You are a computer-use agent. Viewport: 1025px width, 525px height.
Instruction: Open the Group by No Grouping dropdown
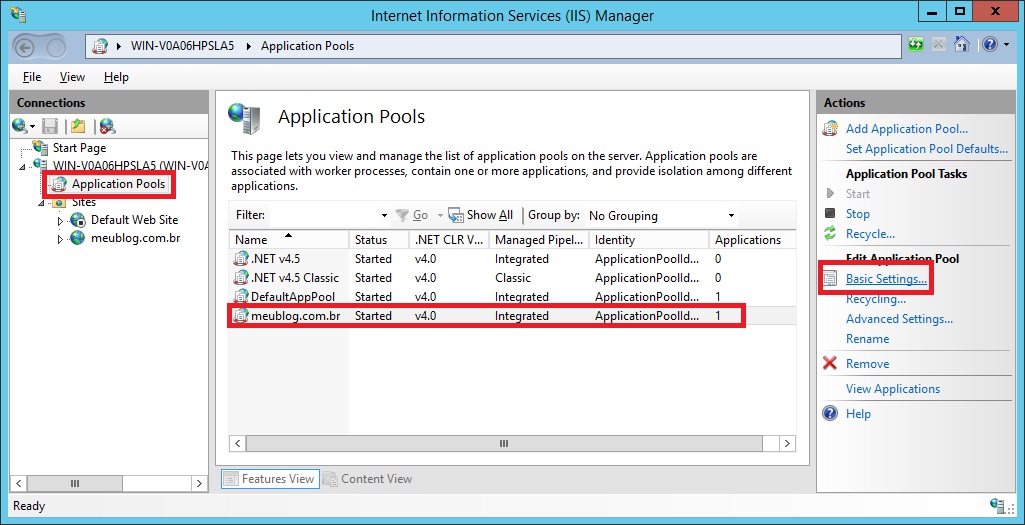coord(661,215)
